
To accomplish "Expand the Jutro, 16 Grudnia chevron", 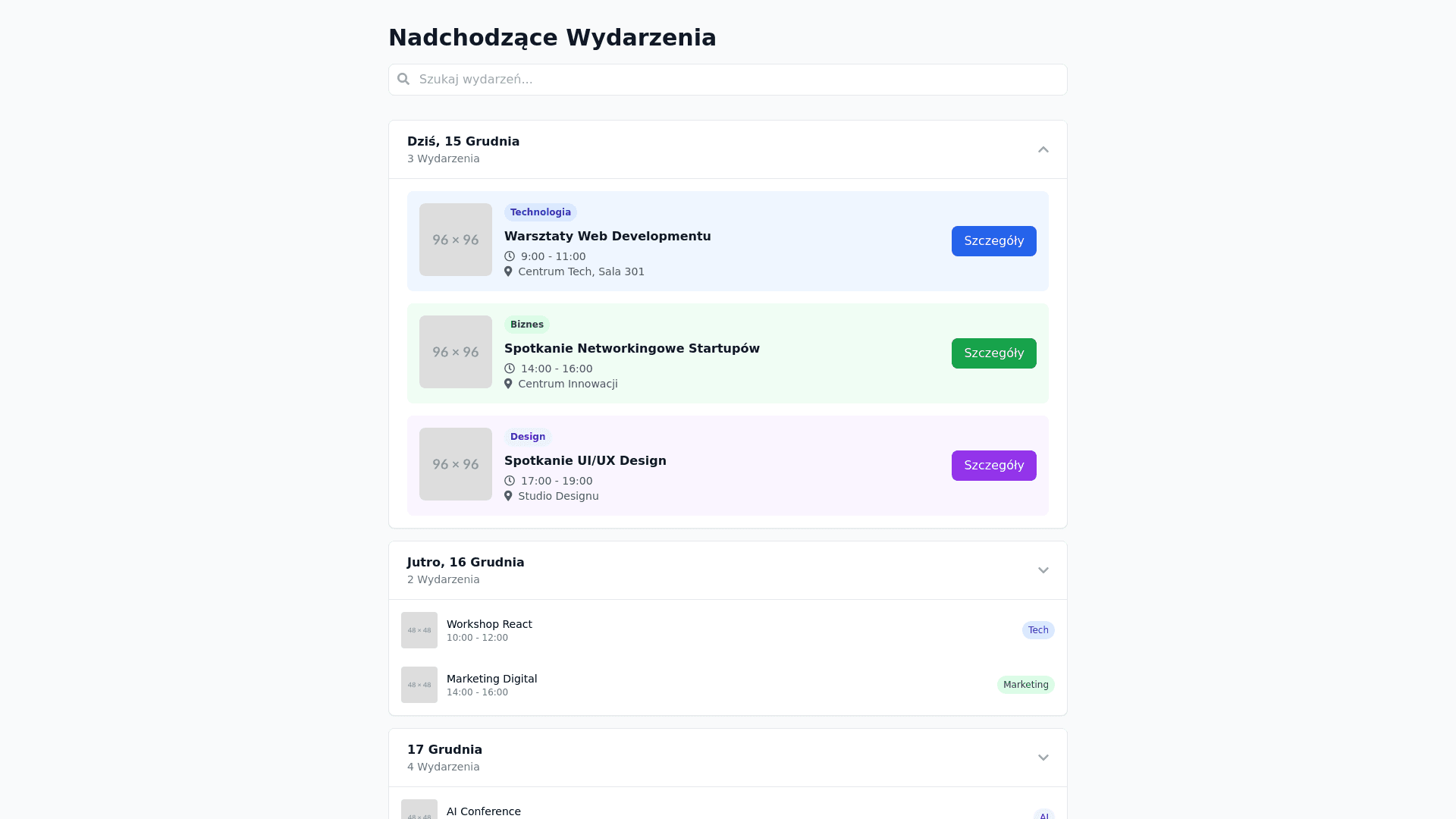I will tap(1043, 570).
